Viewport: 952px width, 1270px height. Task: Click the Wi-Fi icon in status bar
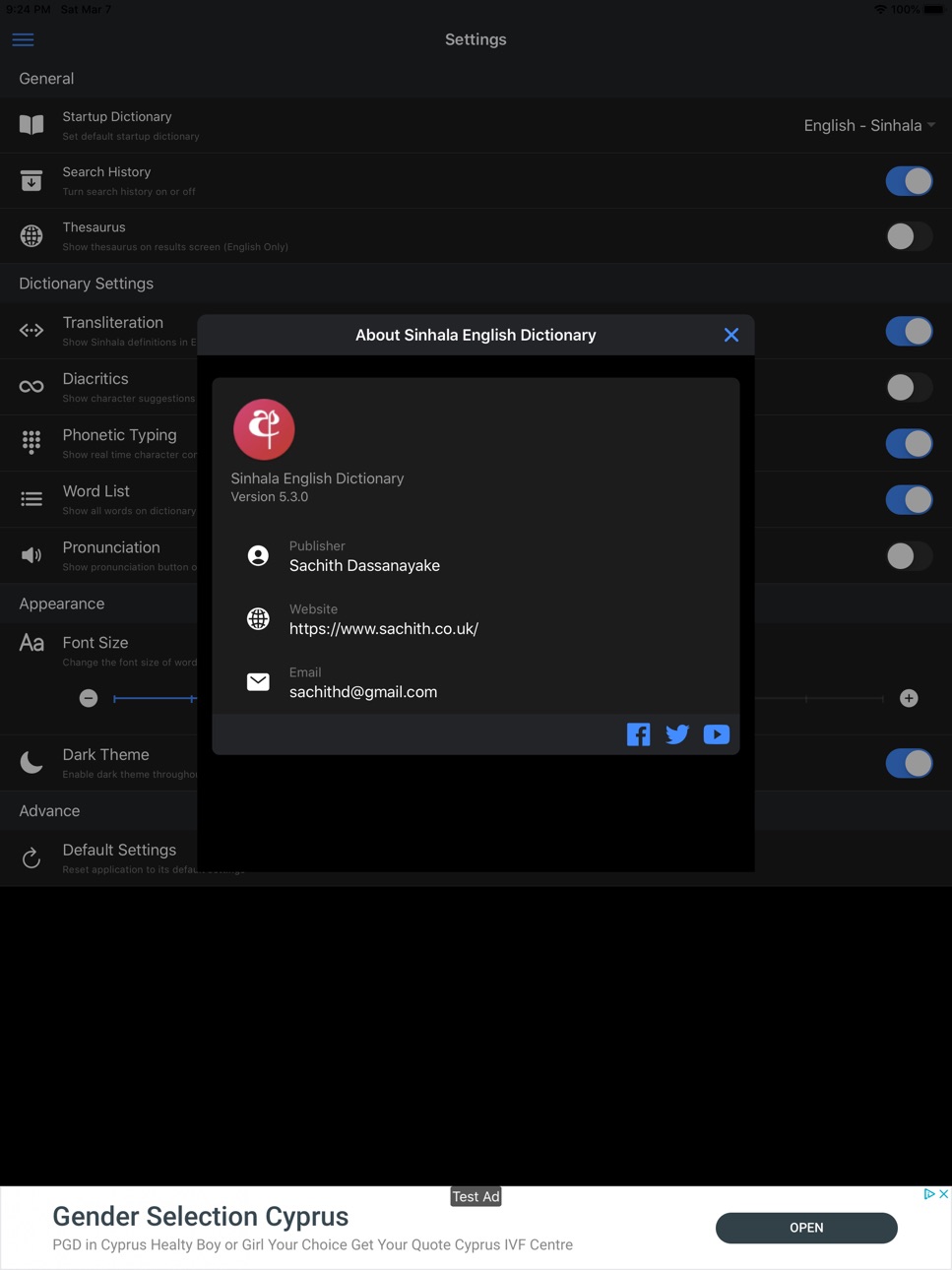879,9
